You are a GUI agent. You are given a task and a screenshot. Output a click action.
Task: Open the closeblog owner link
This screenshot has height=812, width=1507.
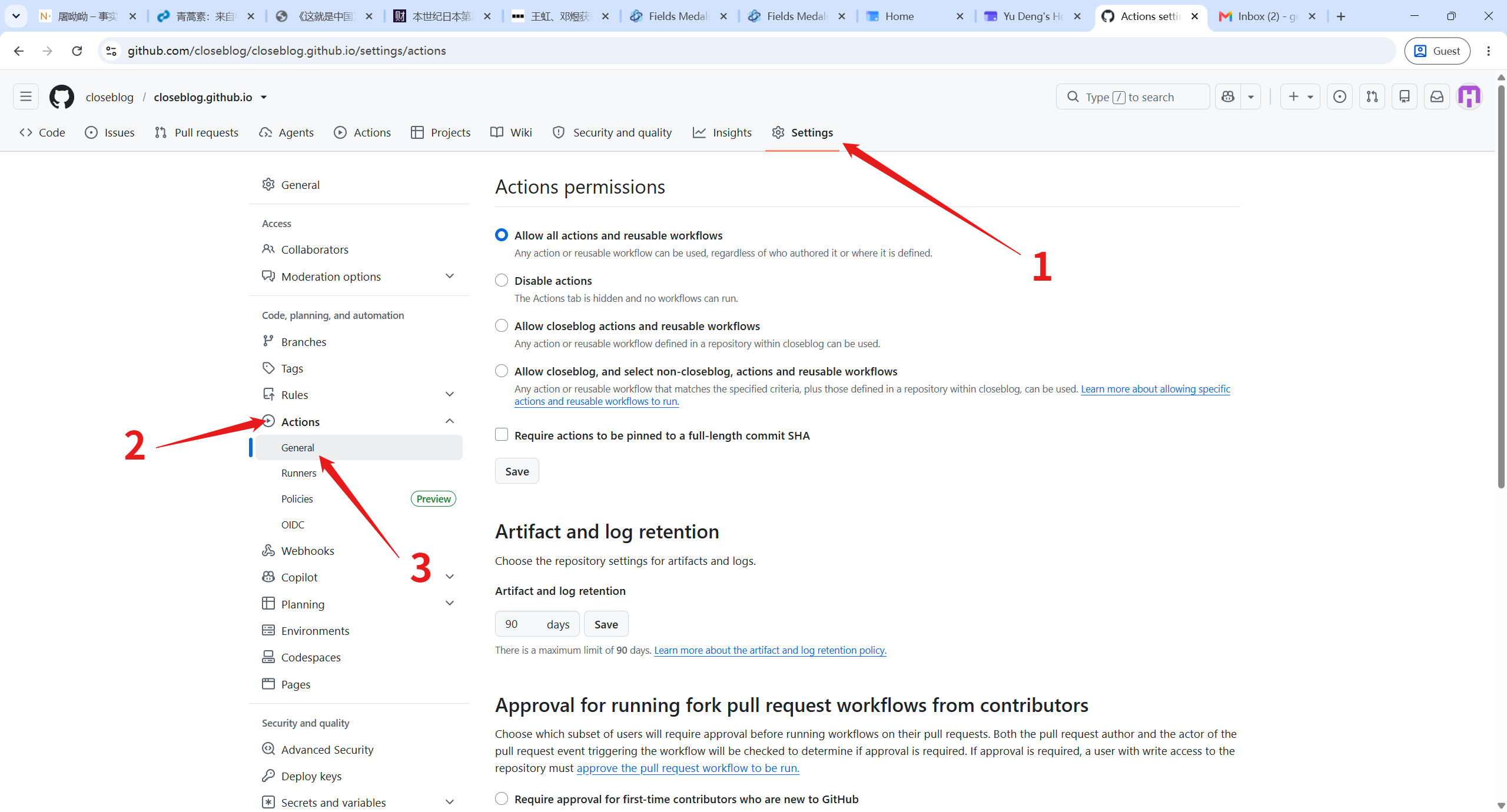click(109, 97)
